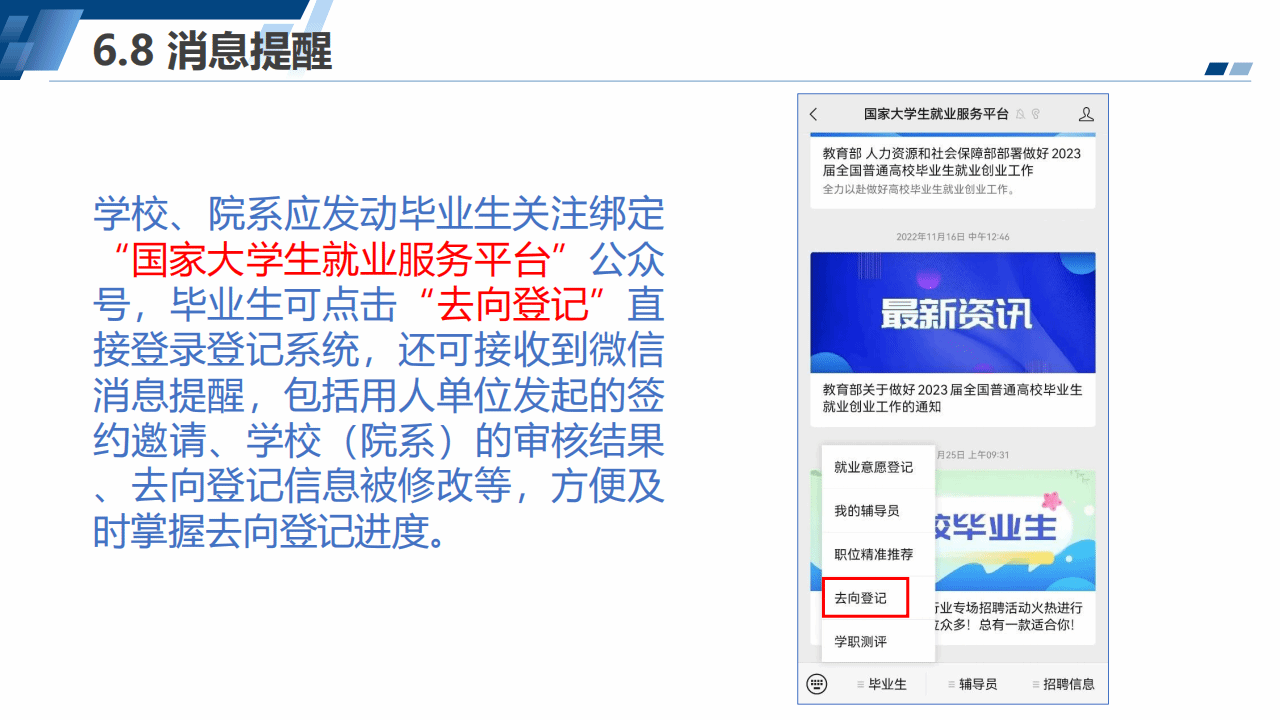Select 我的辅导员 in popup menu
This screenshot has width=1280, height=720.
878,511
